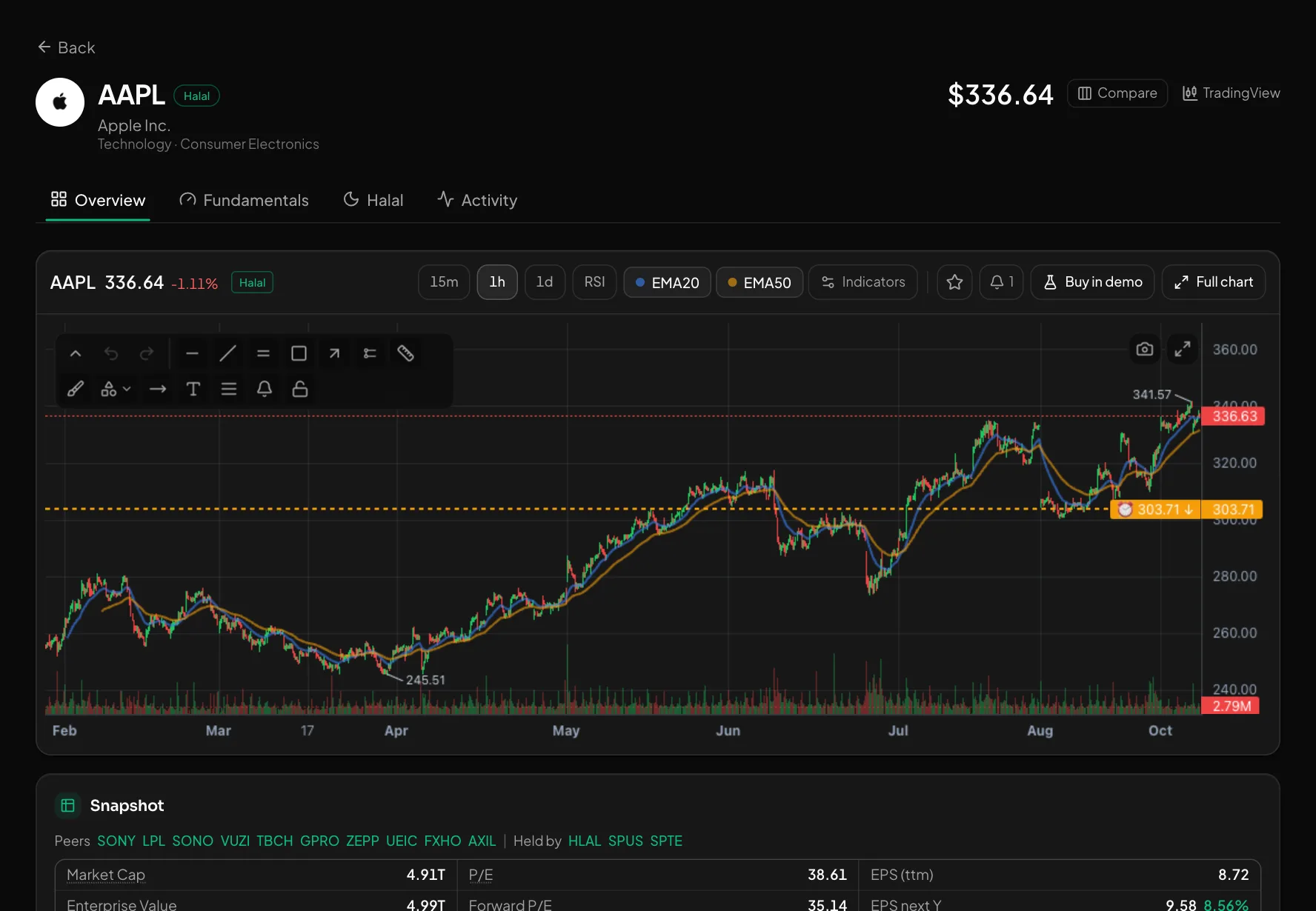Open the Halal tab
Viewport: 1316px width, 911px height.
point(373,200)
